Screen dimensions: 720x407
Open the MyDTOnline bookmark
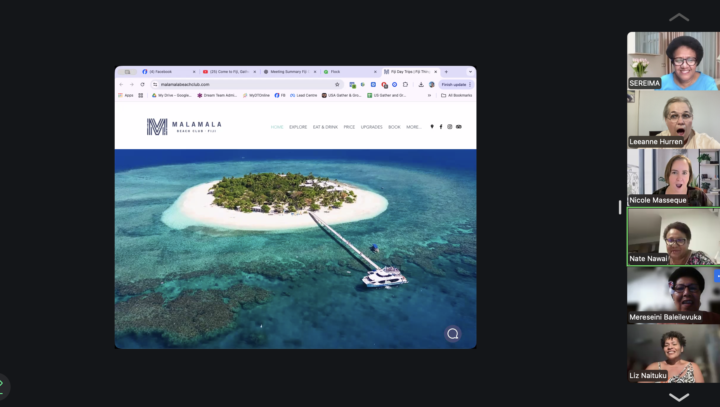point(256,96)
